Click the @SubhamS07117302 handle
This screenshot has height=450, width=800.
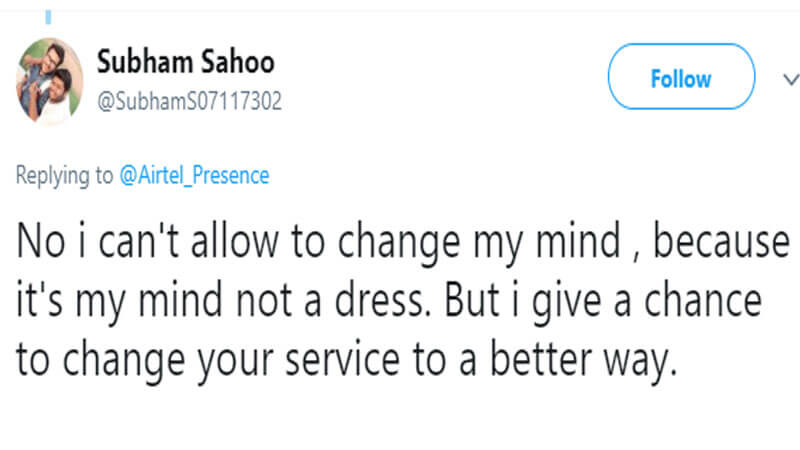(190, 102)
